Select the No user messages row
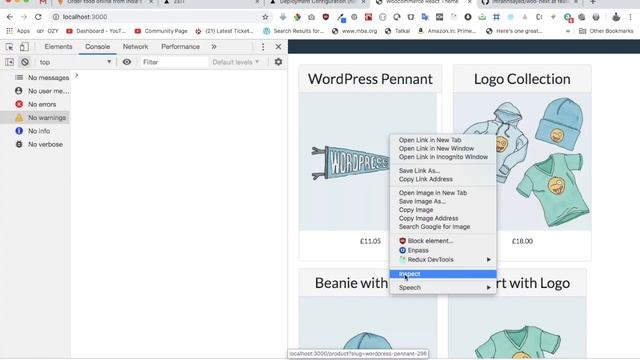The width and height of the screenshot is (640, 360). [x=35, y=91]
